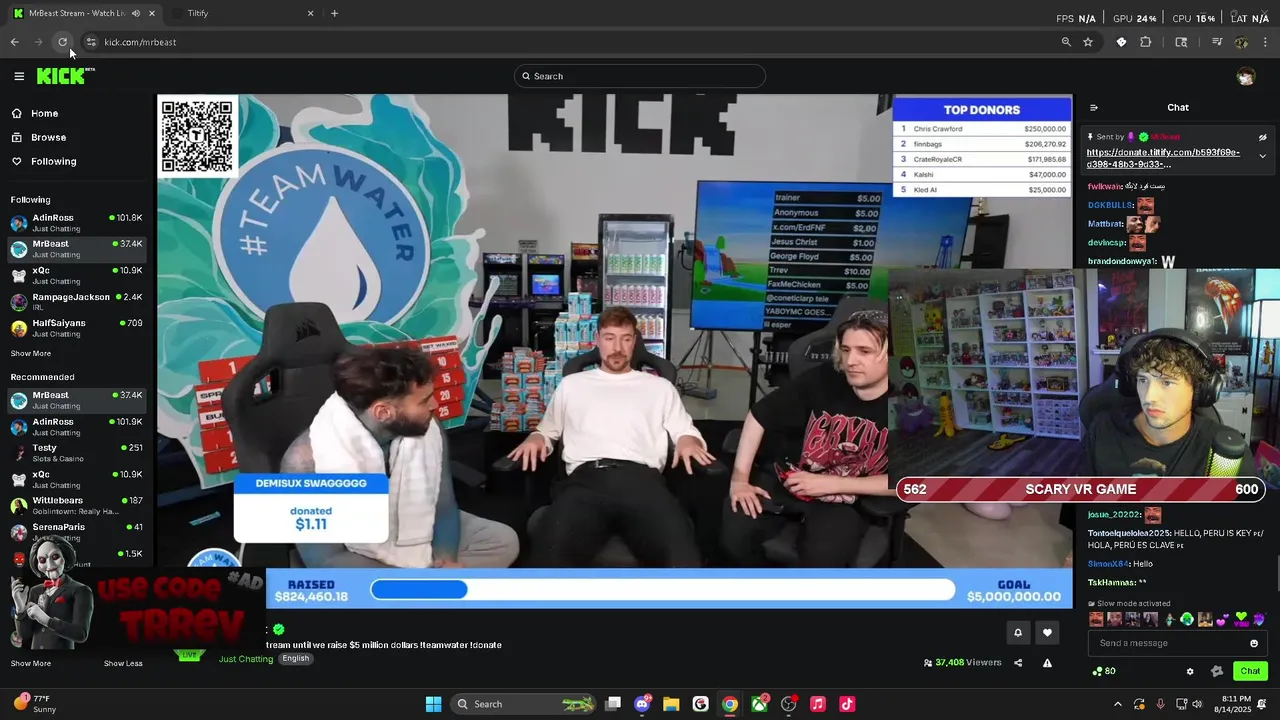Open the Kick hamburger sidebar menu

pos(19,76)
